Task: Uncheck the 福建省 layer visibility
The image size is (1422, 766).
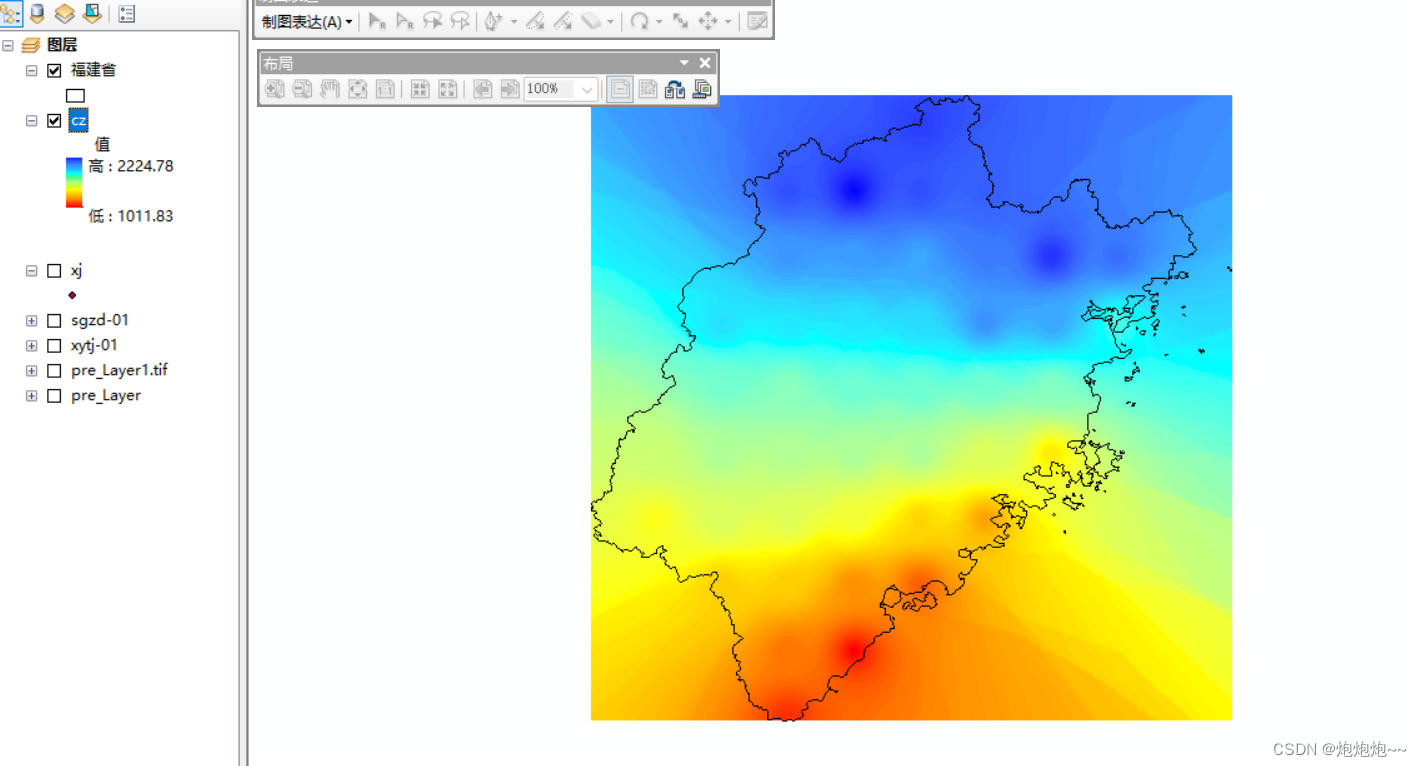Action: [x=54, y=70]
